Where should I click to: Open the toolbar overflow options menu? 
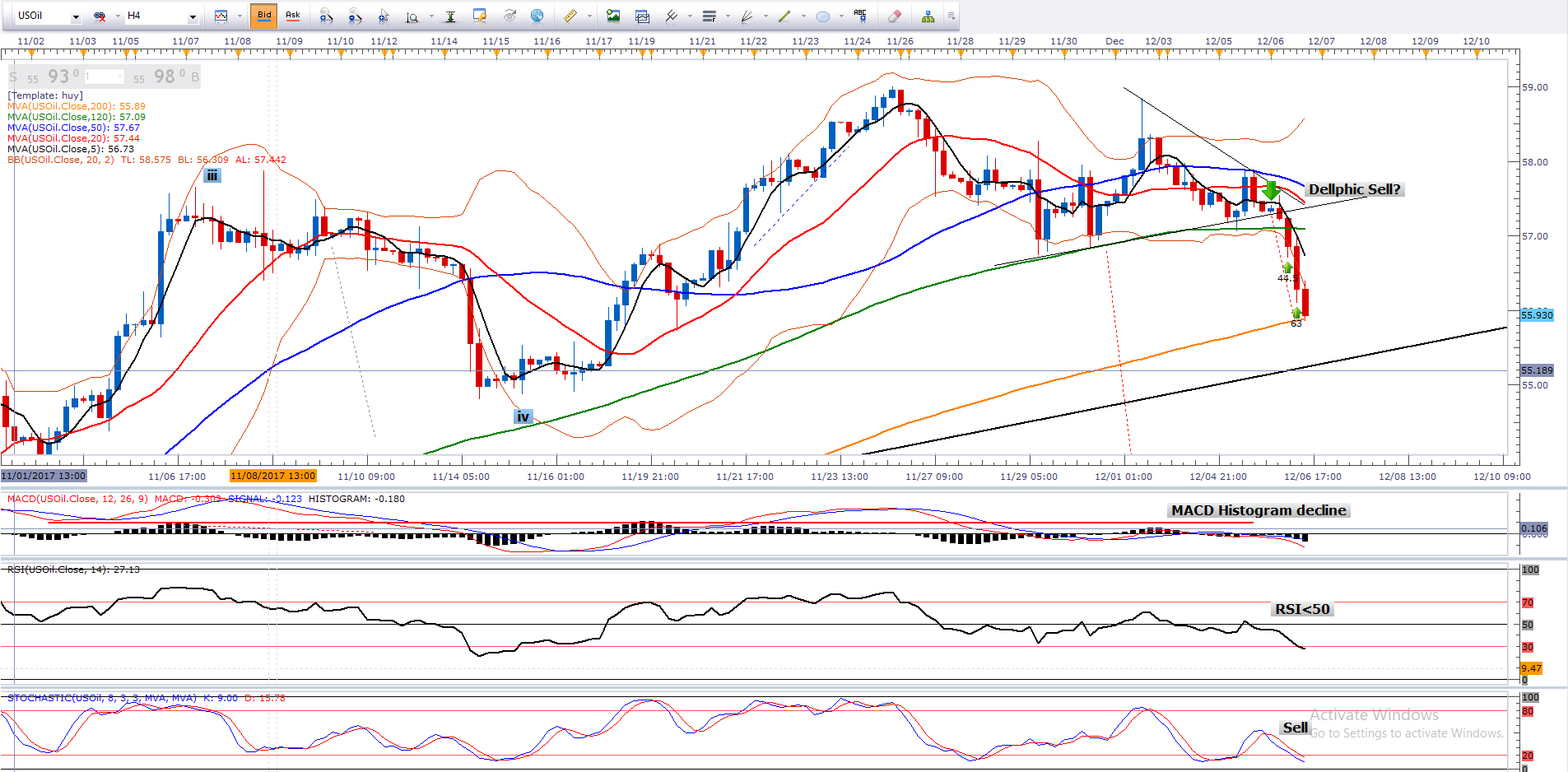(x=952, y=16)
